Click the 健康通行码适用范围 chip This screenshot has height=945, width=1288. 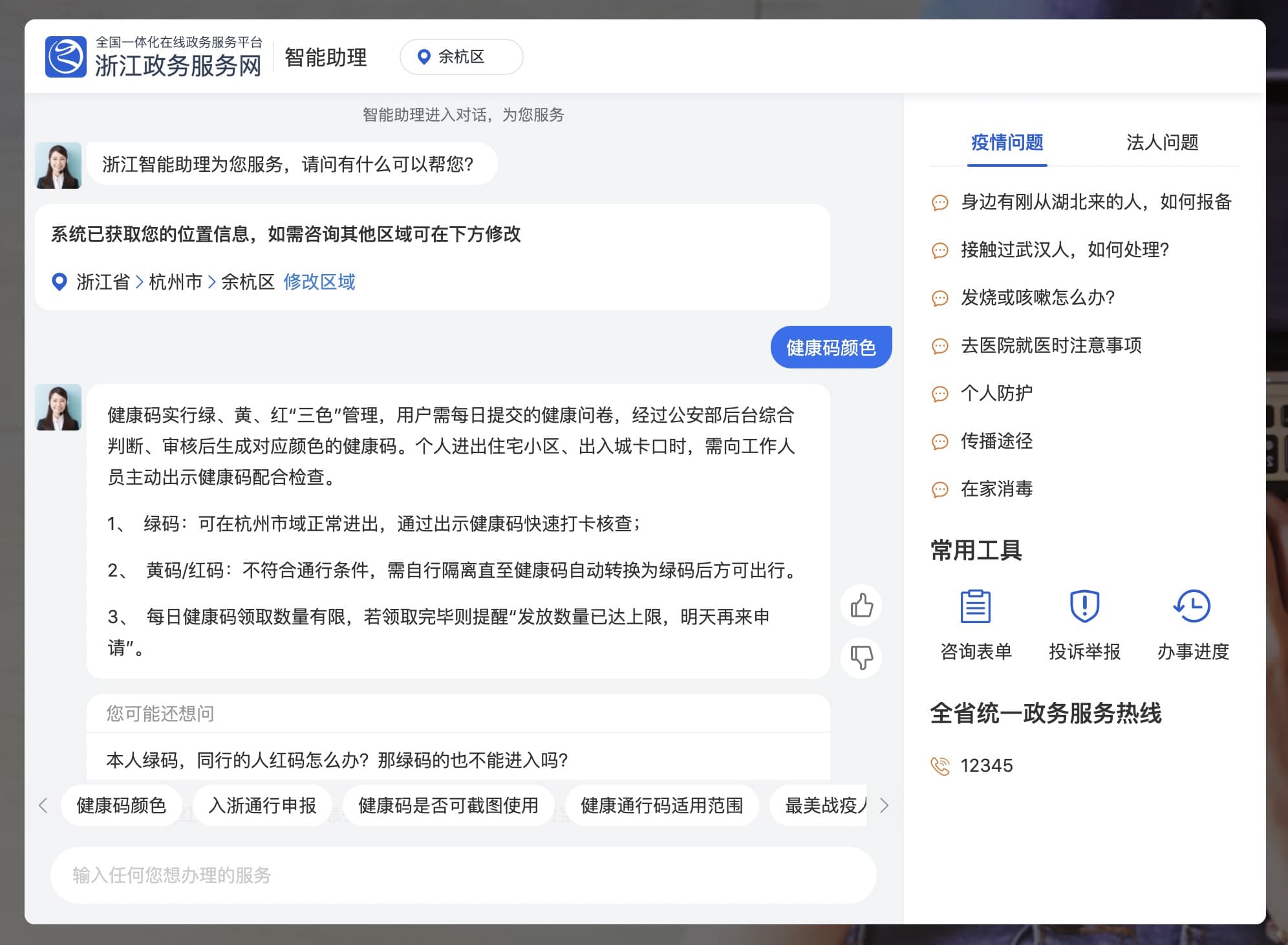661,805
